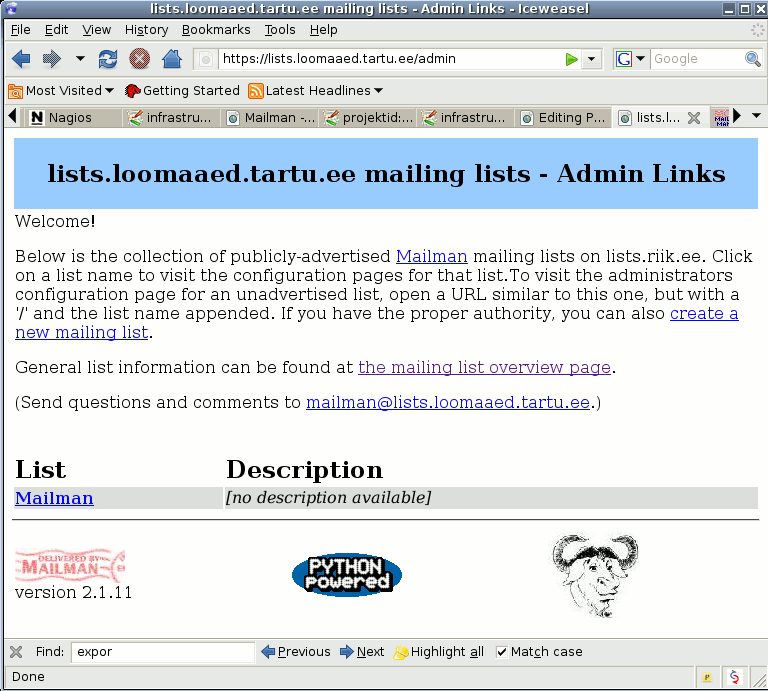This screenshot has height=691, width=768.
Task: Open the Getting Started bookmark
Action: coord(182,91)
